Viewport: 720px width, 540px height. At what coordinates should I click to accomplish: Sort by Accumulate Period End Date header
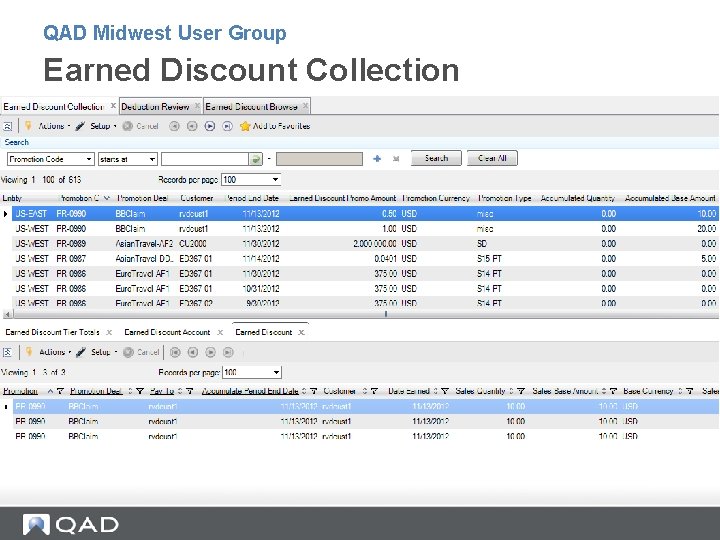pyautogui.click(x=250, y=391)
